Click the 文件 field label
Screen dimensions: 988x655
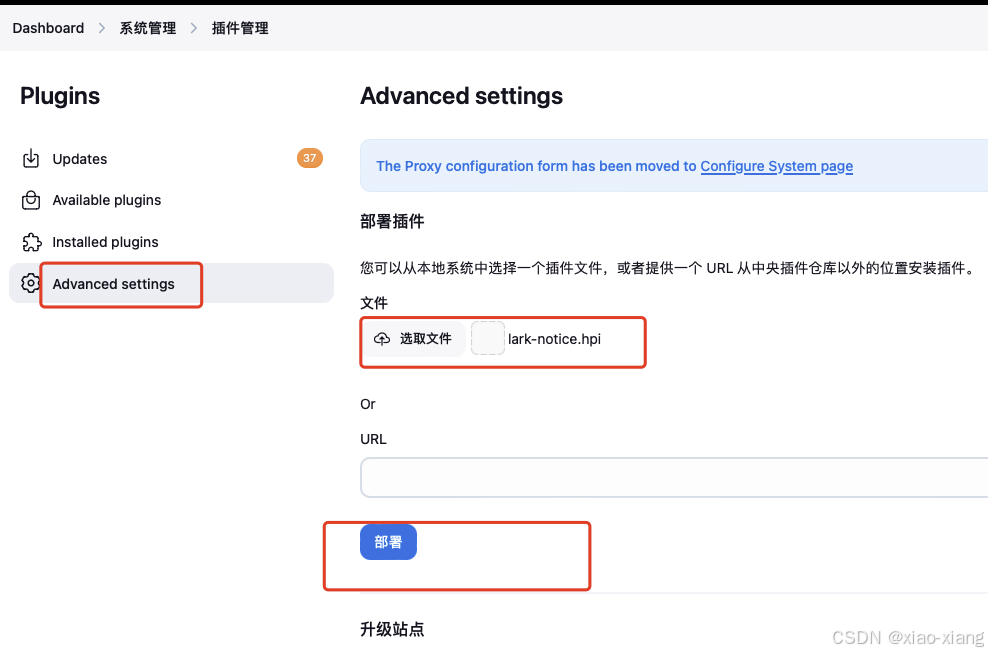(374, 303)
